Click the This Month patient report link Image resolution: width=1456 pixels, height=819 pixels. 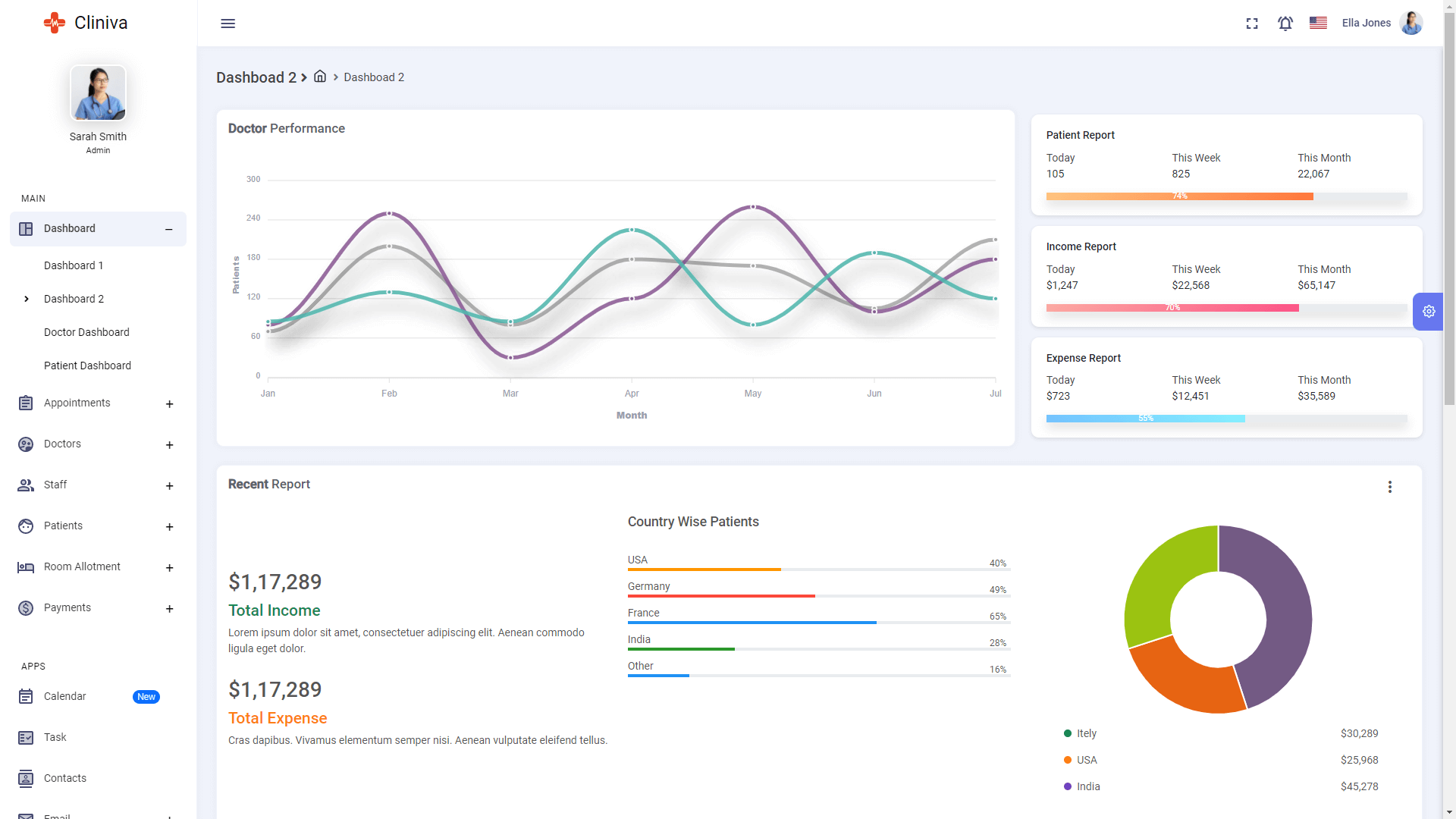pyautogui.click(x=1323, y=158)
